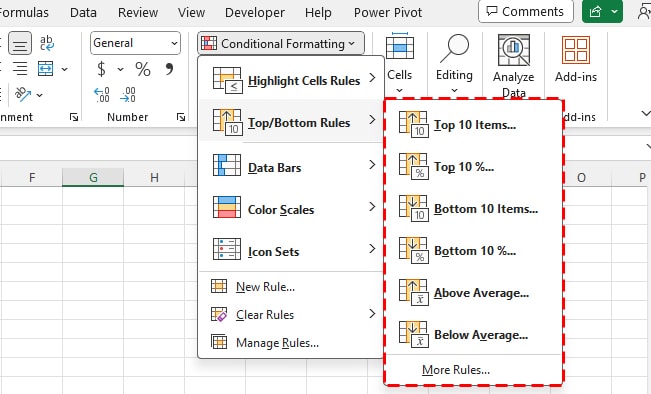Expand the Merge & Center dropdown arrow
Image resolution: width=651 pixels, height=394 pixels.
click(x=64, y=69)
